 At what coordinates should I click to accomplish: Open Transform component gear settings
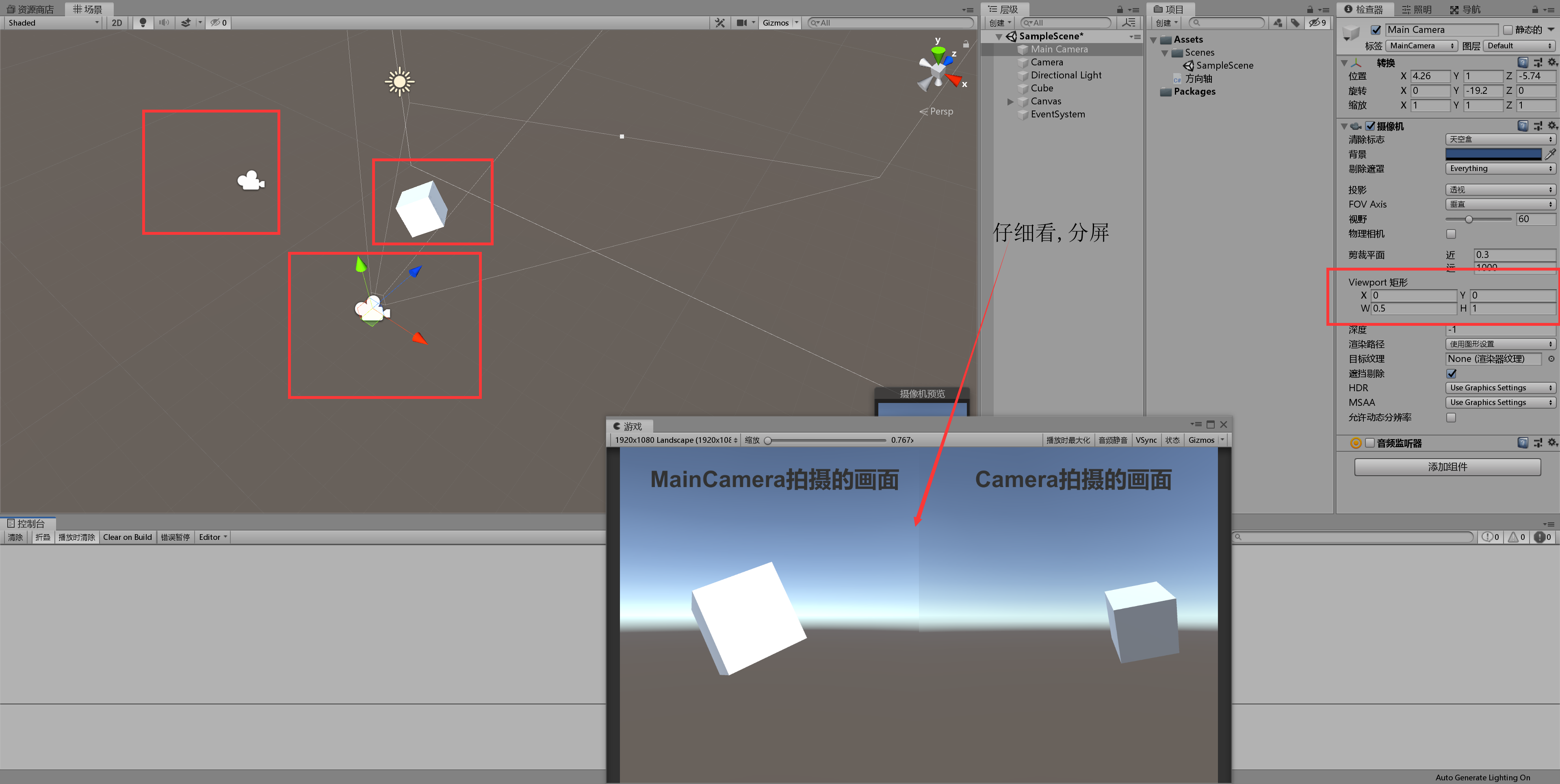point(1551,63)
